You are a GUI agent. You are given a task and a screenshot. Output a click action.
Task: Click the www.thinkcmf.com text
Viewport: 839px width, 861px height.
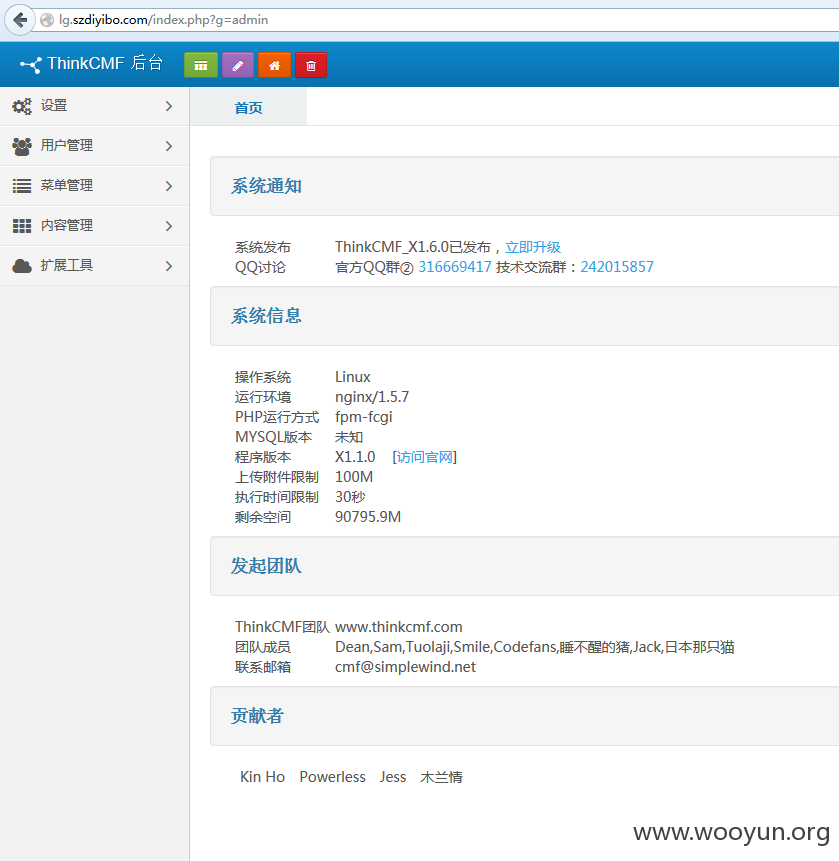click(399, 627)
